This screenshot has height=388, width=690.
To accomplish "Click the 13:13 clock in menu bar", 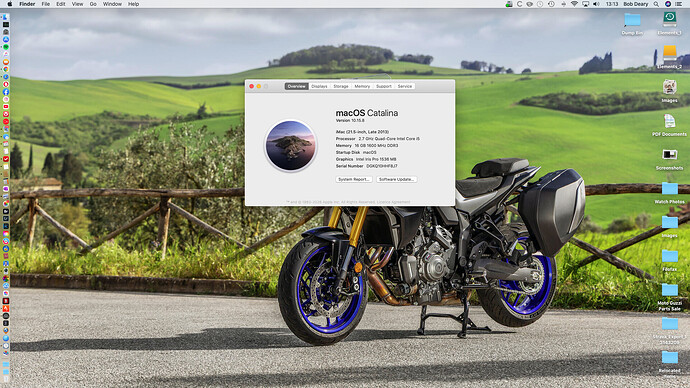I will 612,4.
